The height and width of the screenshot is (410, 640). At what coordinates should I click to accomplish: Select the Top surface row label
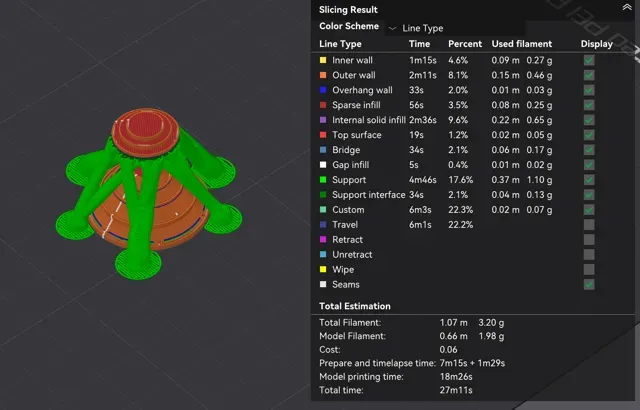357,135
